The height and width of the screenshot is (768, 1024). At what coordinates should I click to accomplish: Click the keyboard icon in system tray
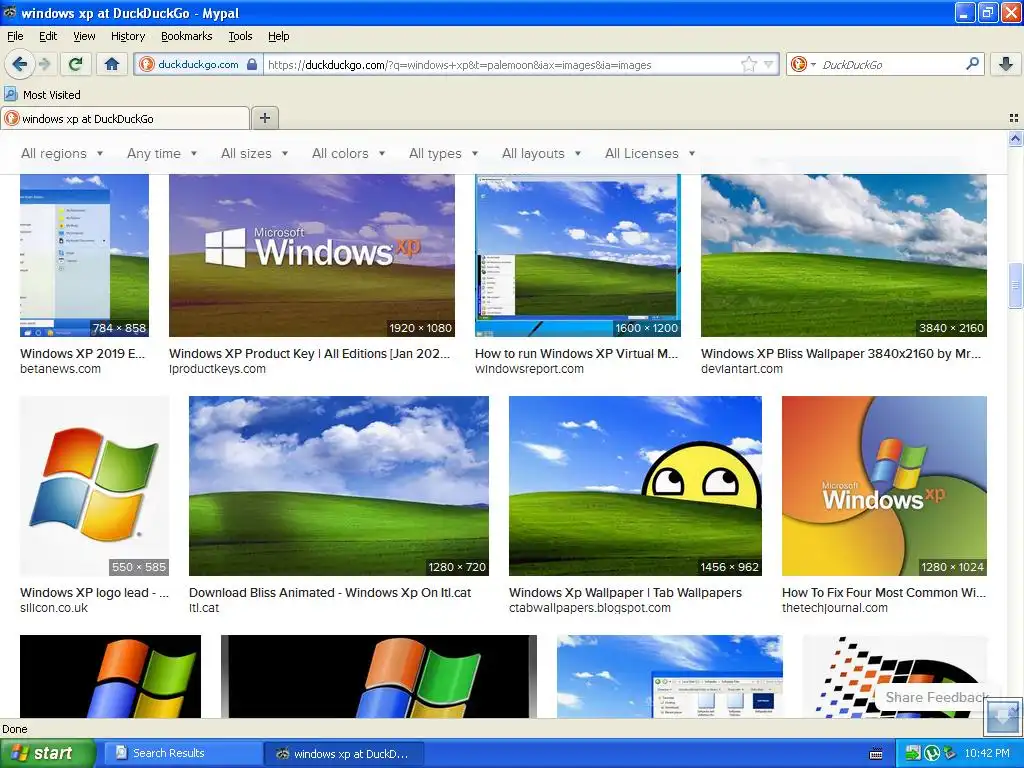pos(876,754)
